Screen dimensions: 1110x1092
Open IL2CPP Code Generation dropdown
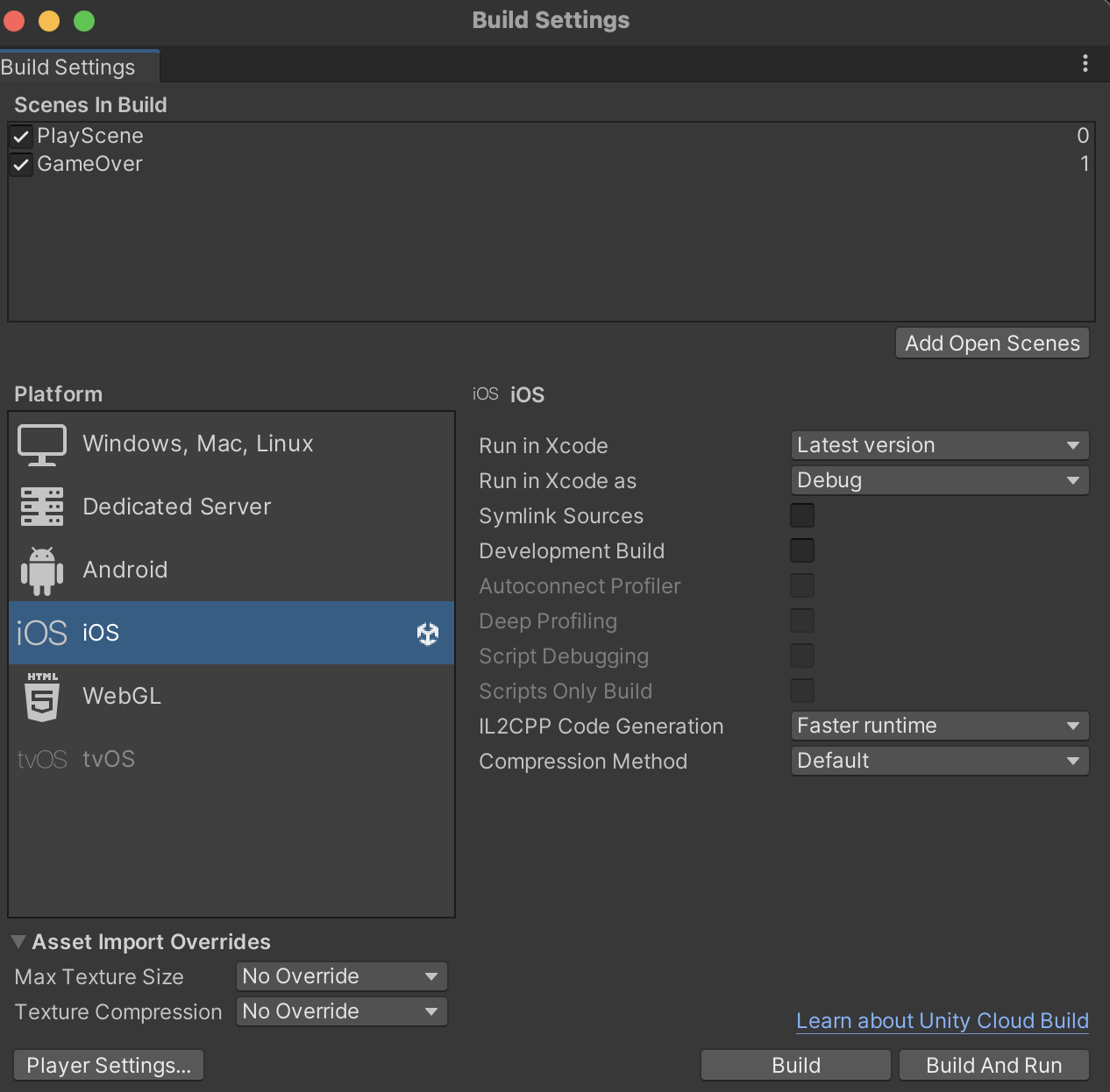[x=940, y=726]
